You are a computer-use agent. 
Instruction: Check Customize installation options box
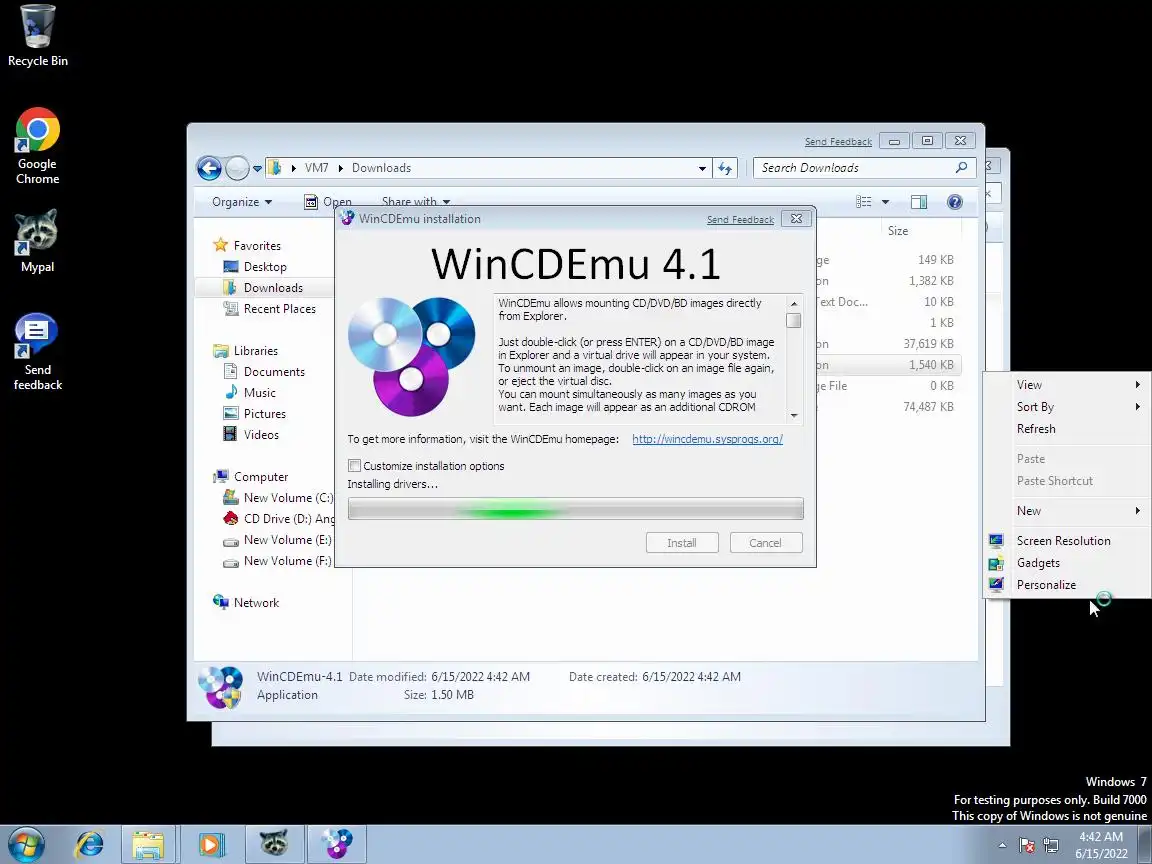coord(355,466)
